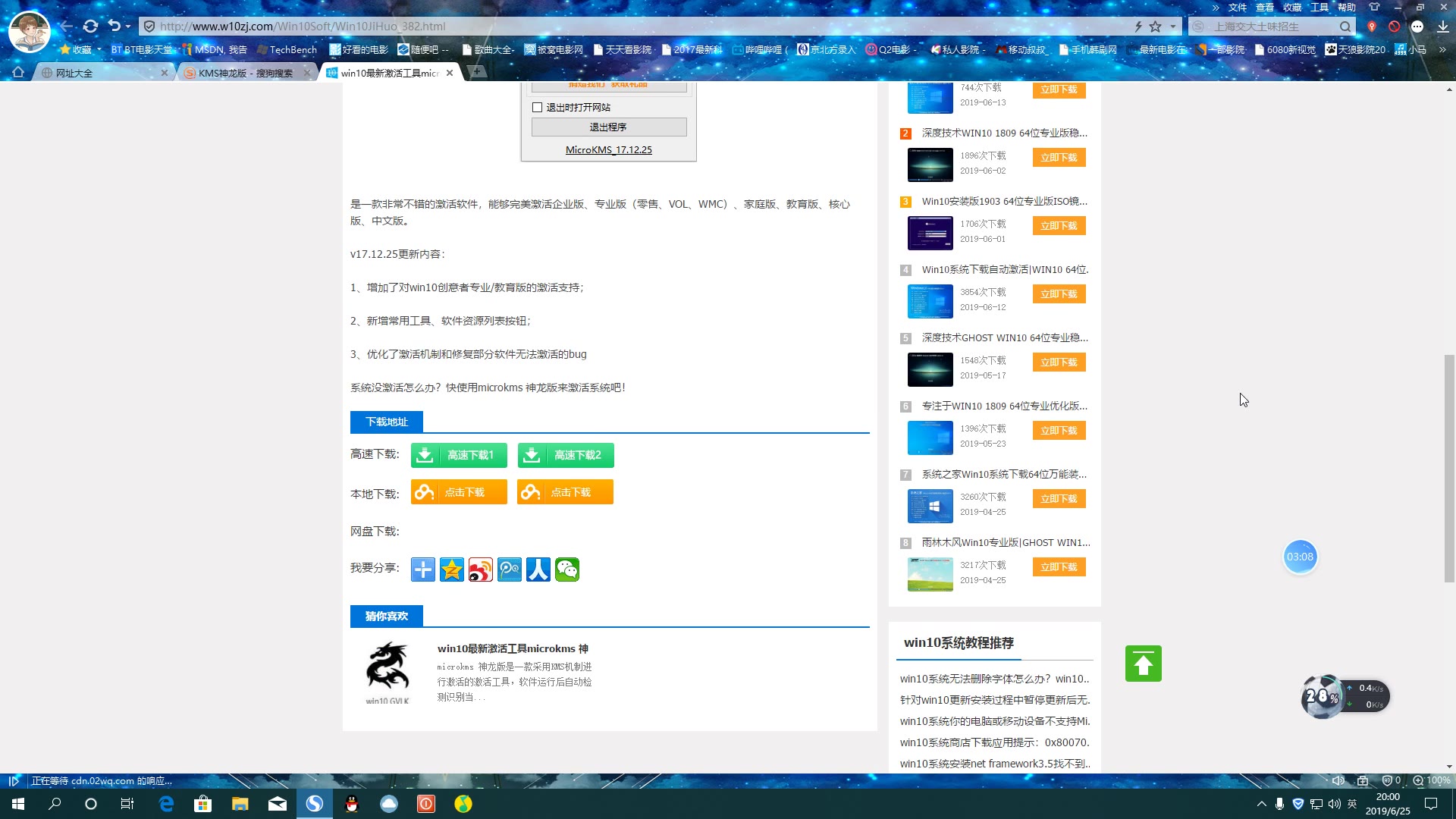The width and height of the screenshot is (1456, 819).
Task: Expand the dropdown next to the undo arrow
Action: pyautogui.click(x=128, y=27)
